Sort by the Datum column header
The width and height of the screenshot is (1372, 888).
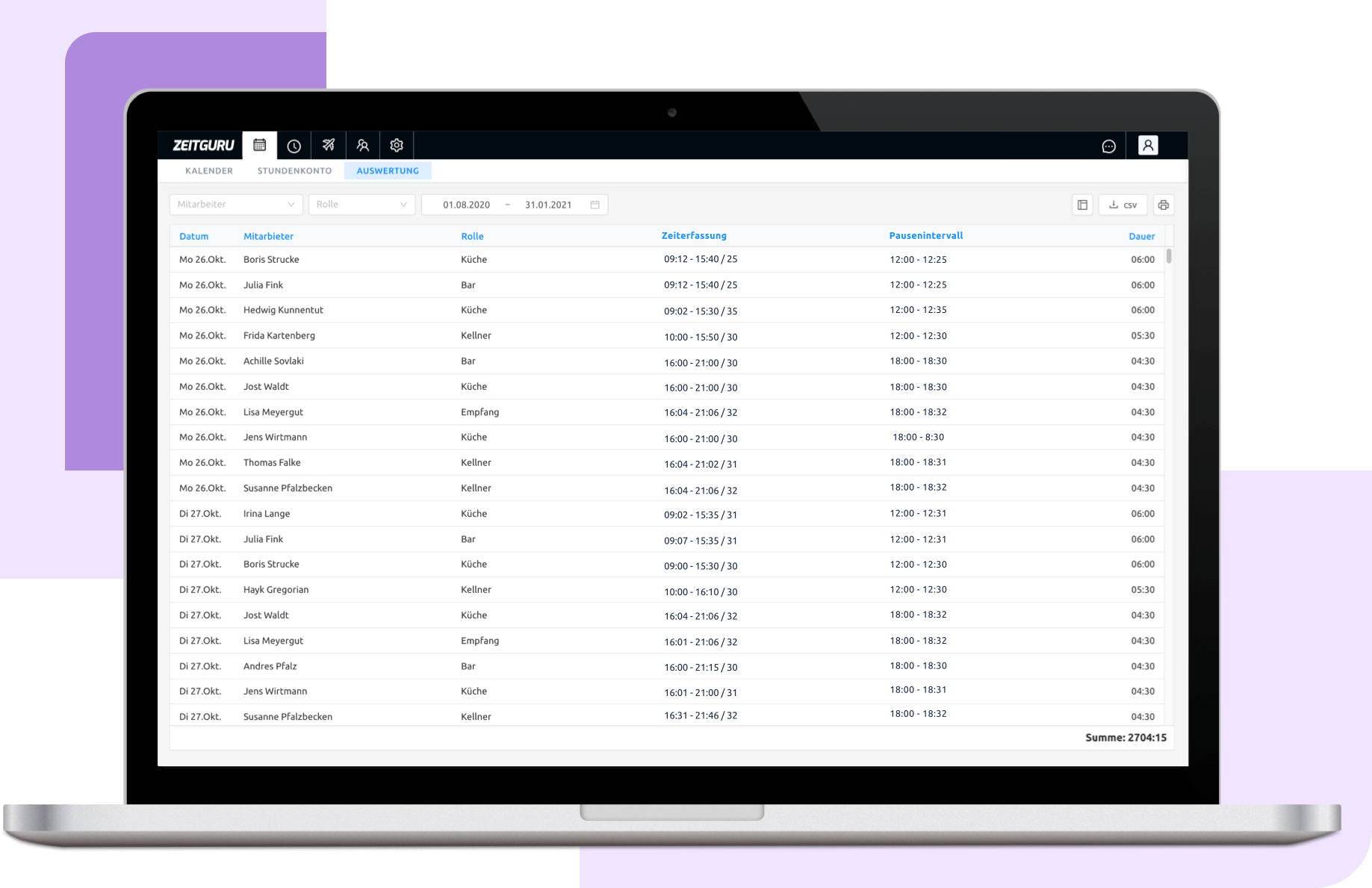[x=193, y=236]
